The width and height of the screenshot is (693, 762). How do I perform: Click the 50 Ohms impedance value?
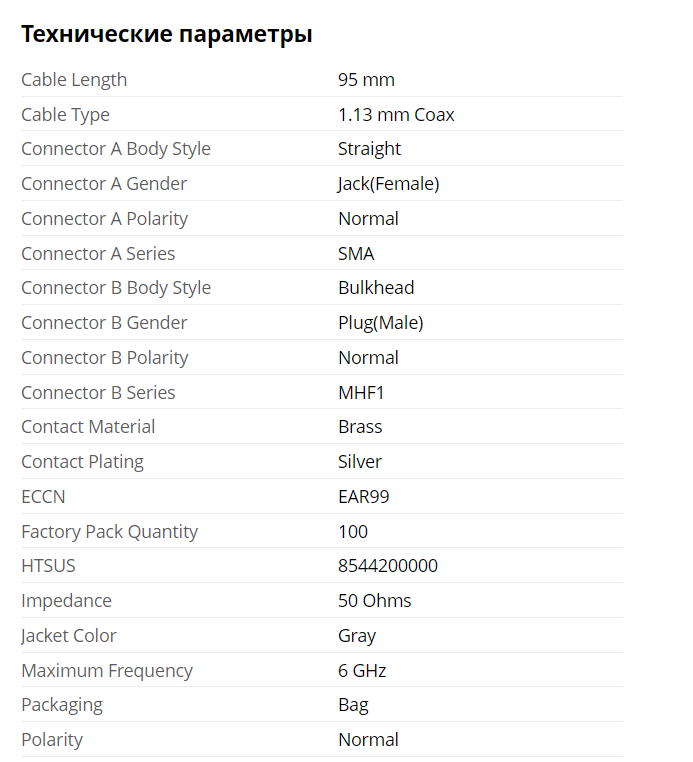point(375,601)
